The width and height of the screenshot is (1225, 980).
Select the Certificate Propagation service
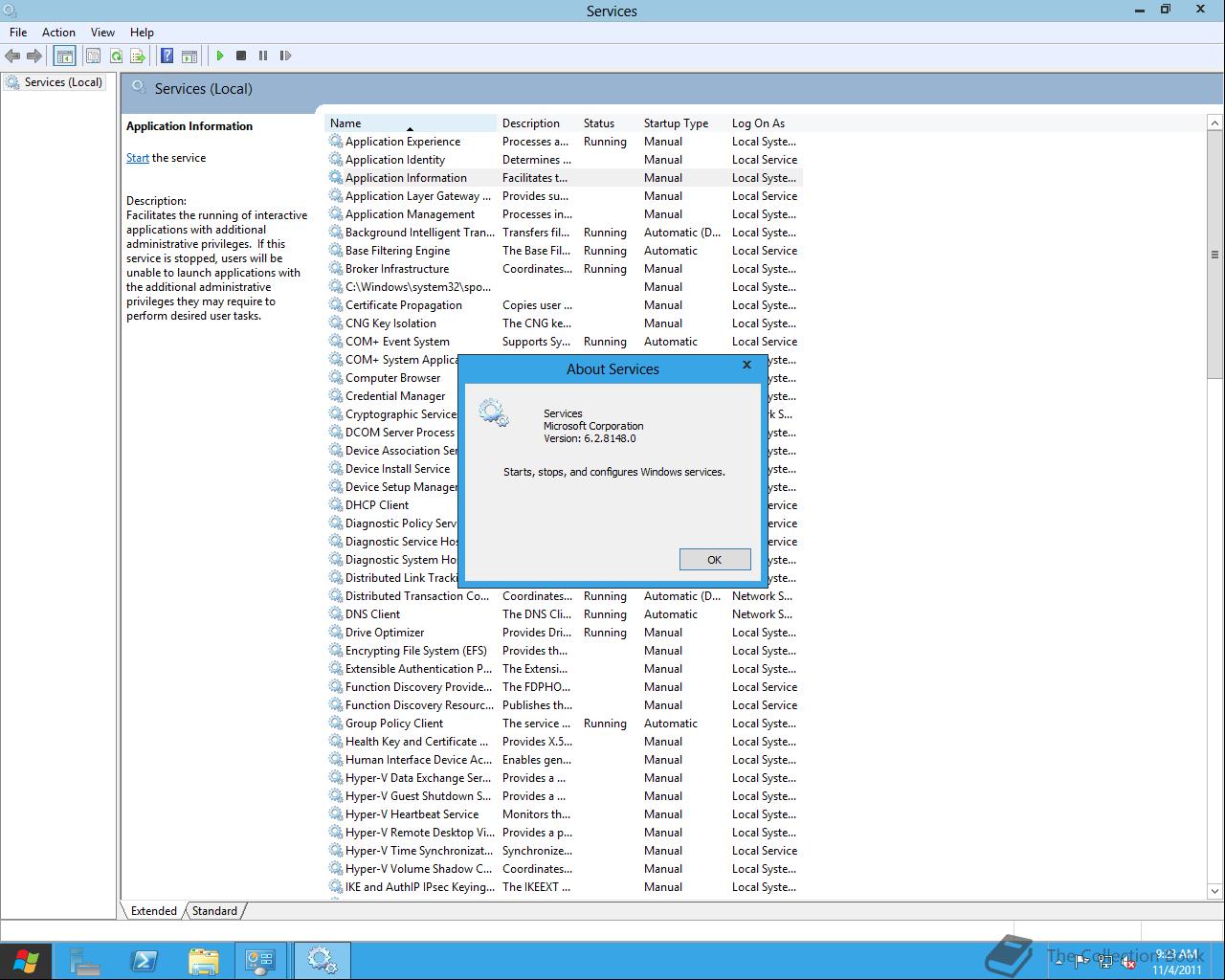[565, 305]
